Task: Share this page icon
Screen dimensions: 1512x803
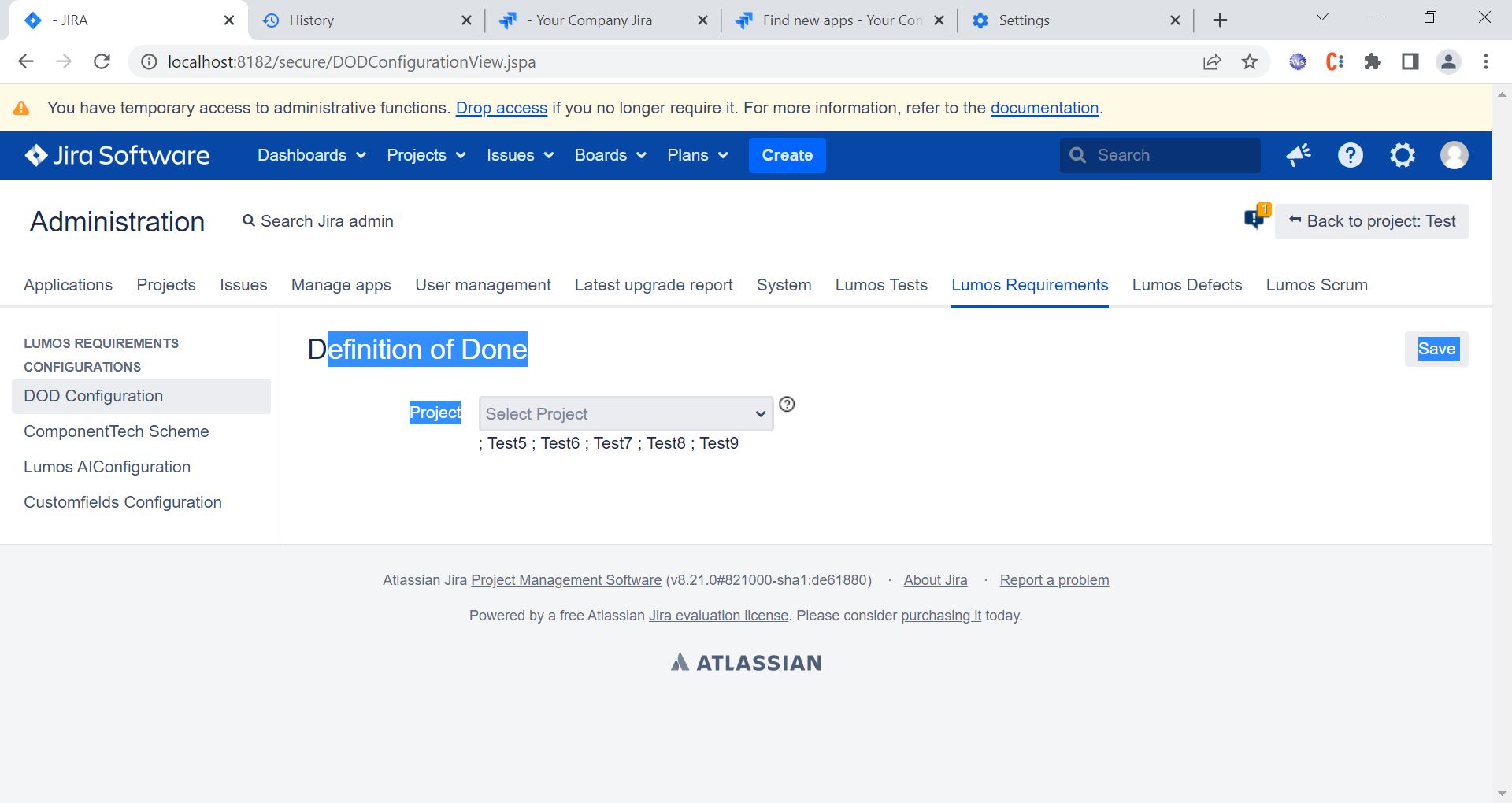Action: click(x=1212, y=62)
